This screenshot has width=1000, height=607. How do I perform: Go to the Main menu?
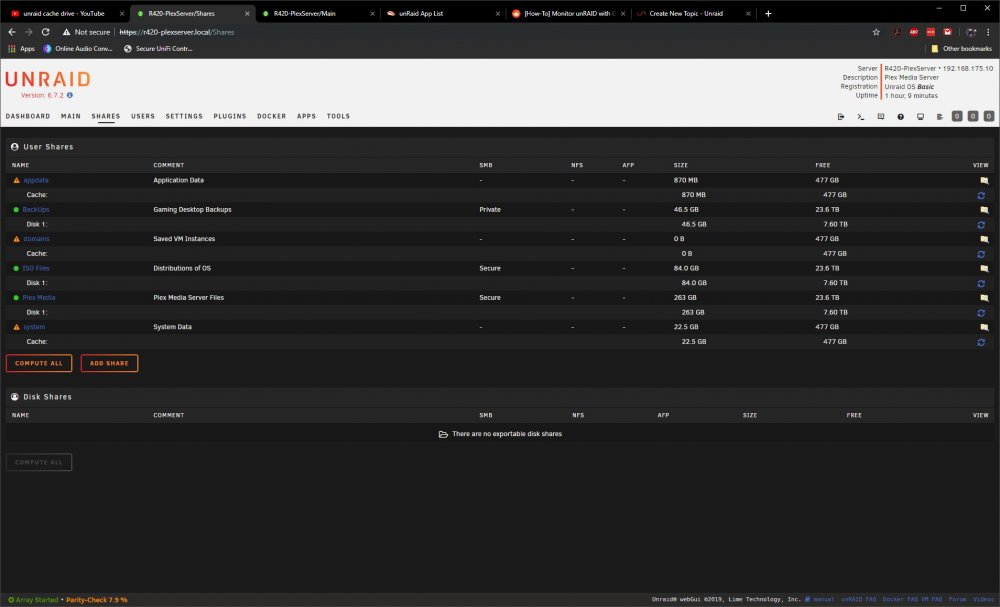71,117
